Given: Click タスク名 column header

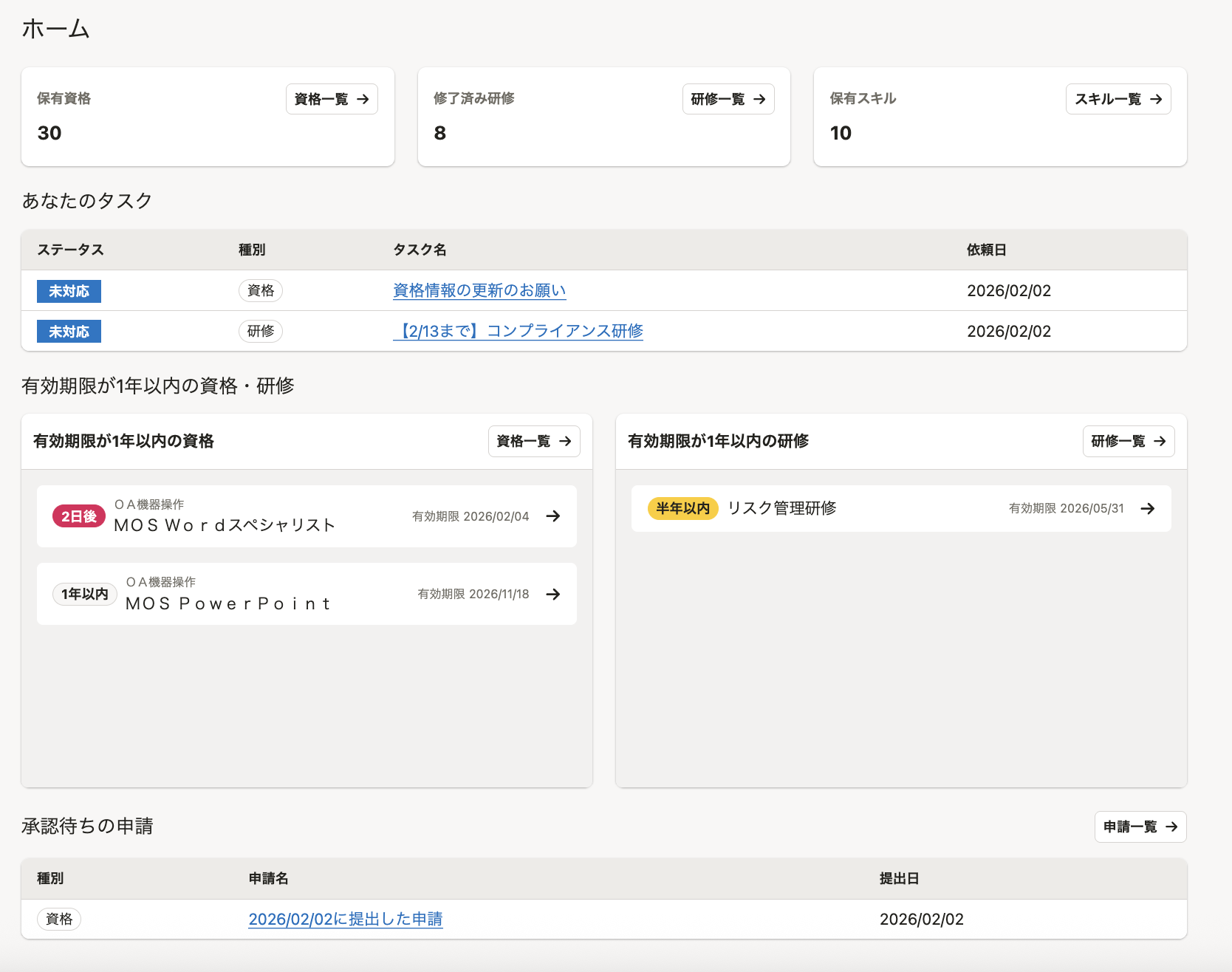Looking at the screenshot, I should [420, 250].
